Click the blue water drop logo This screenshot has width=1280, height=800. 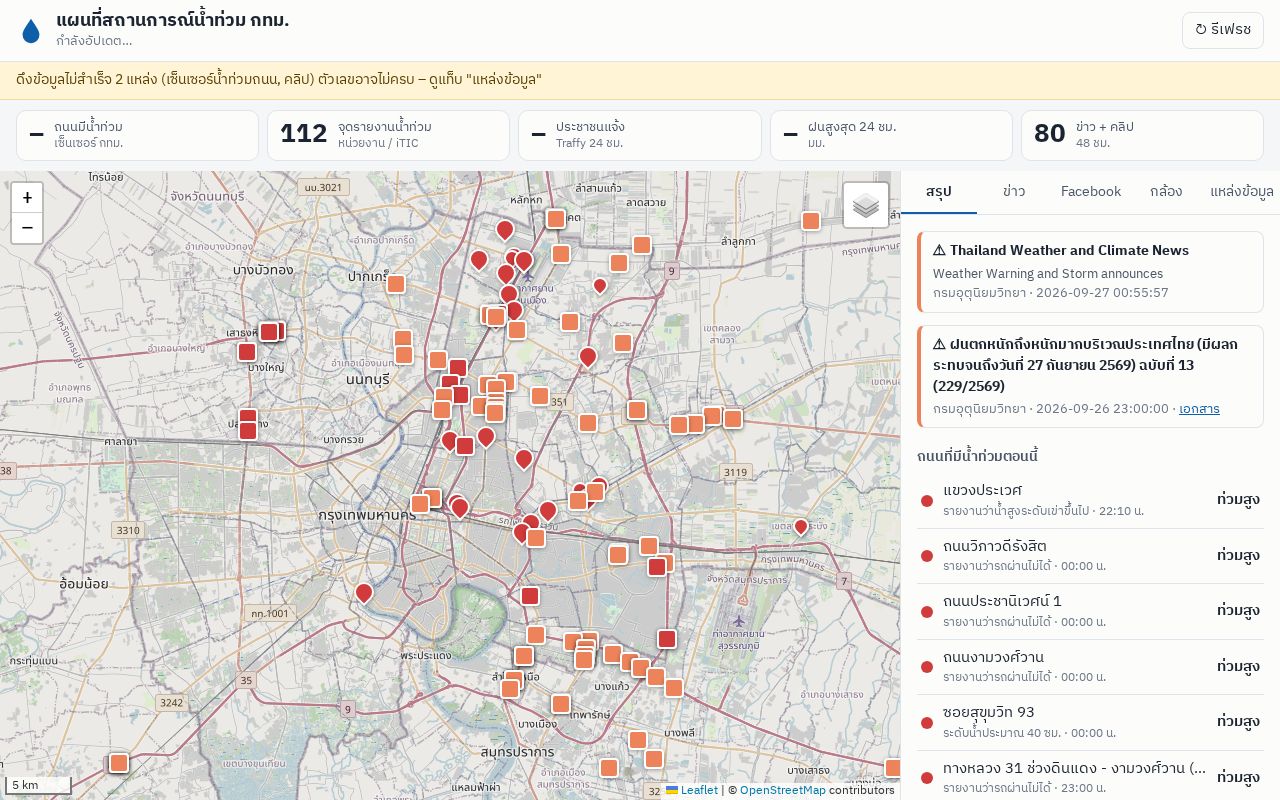pos(31,31)
